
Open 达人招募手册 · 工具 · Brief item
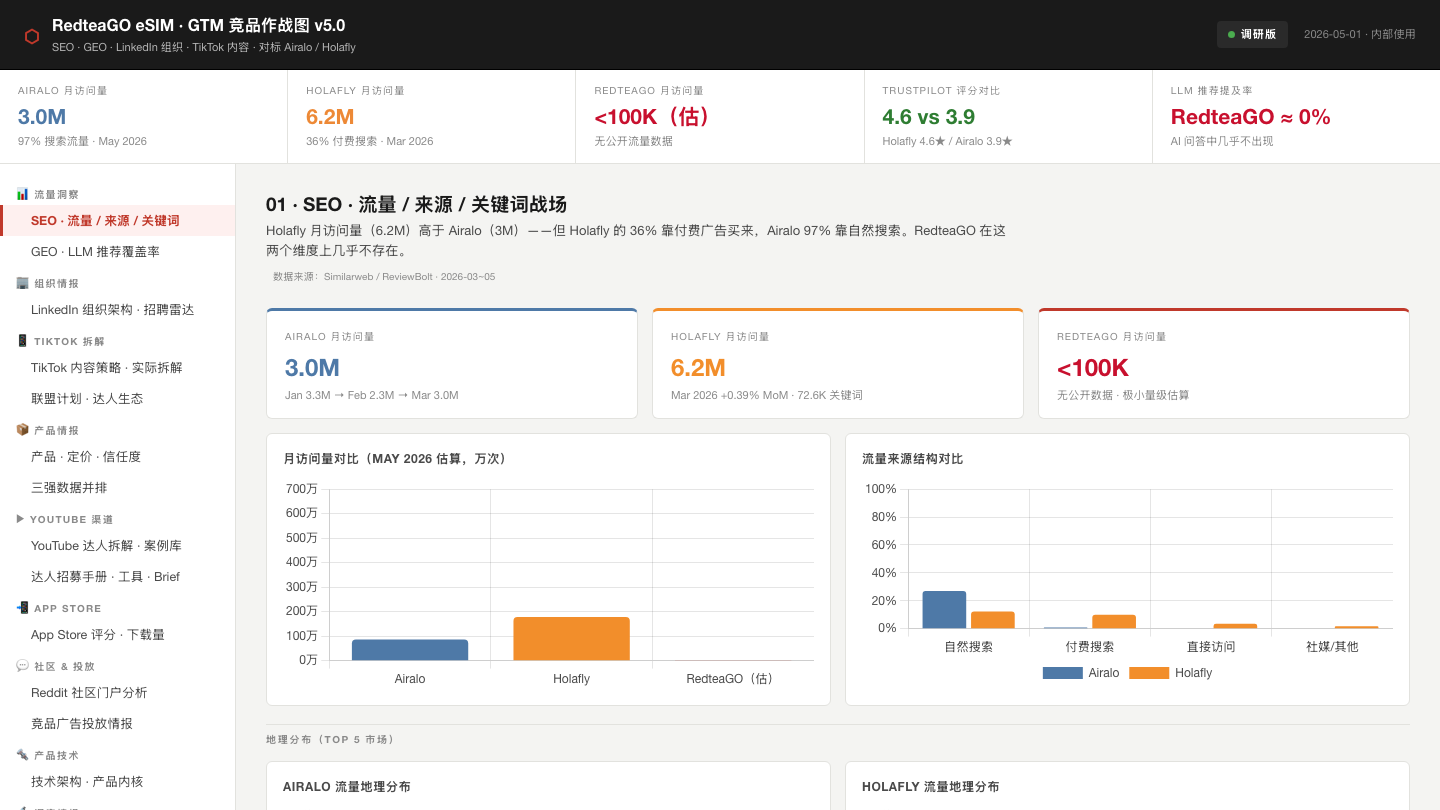pyautogui.click(x=118, y=577)
